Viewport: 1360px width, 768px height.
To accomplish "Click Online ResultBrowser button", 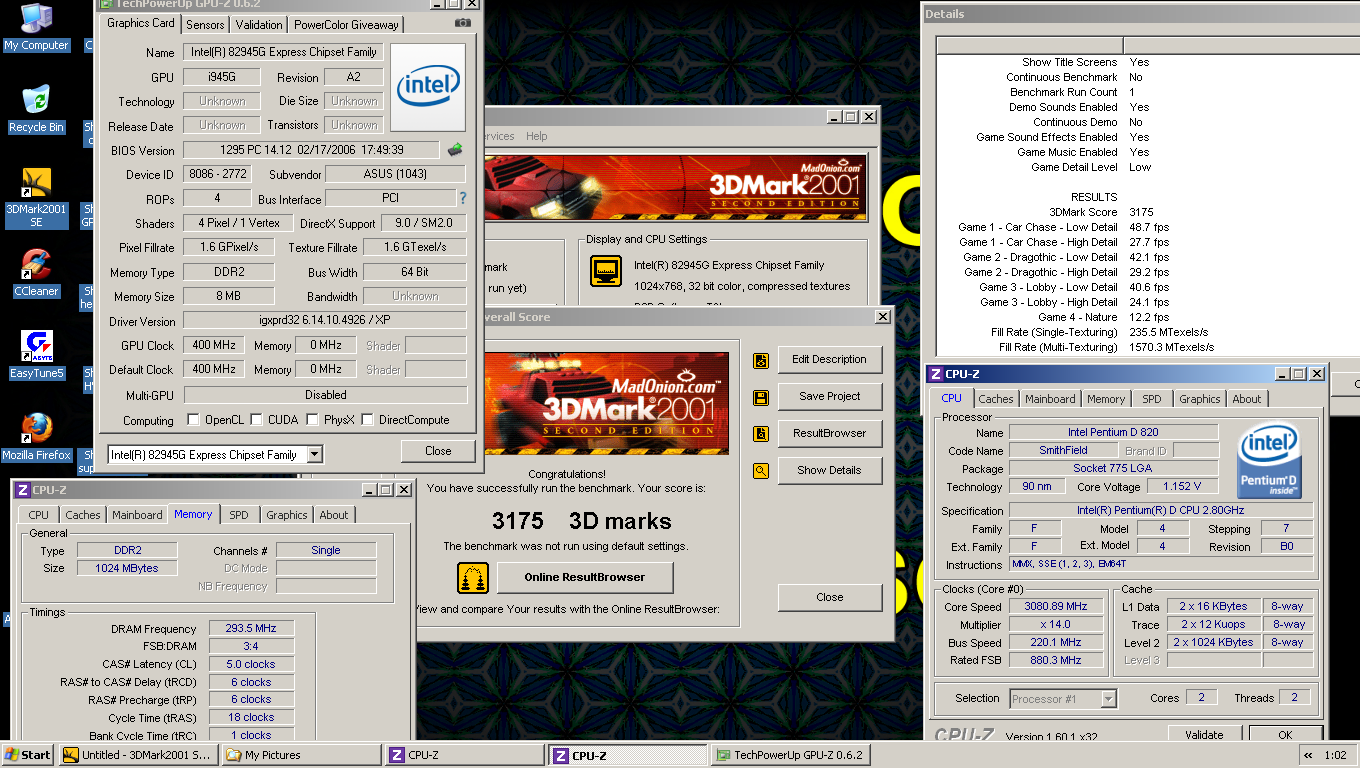I will [584, 578].
